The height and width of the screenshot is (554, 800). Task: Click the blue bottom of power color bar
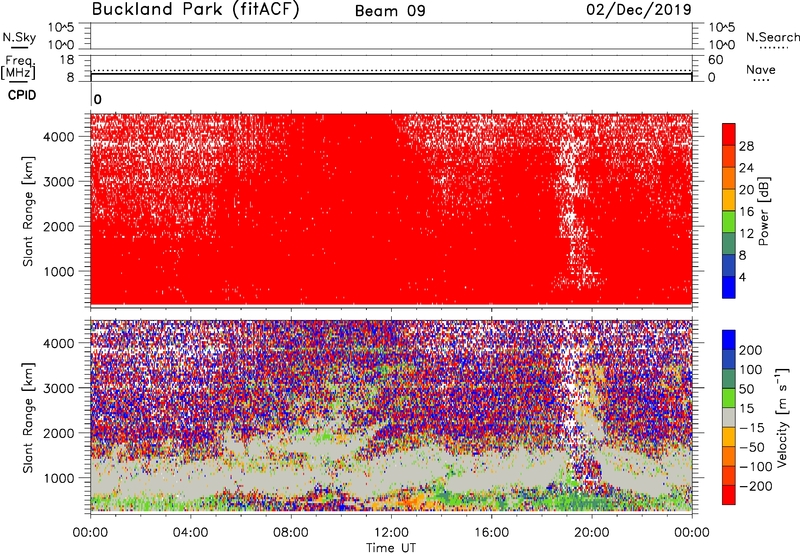(x=728, y=287)
